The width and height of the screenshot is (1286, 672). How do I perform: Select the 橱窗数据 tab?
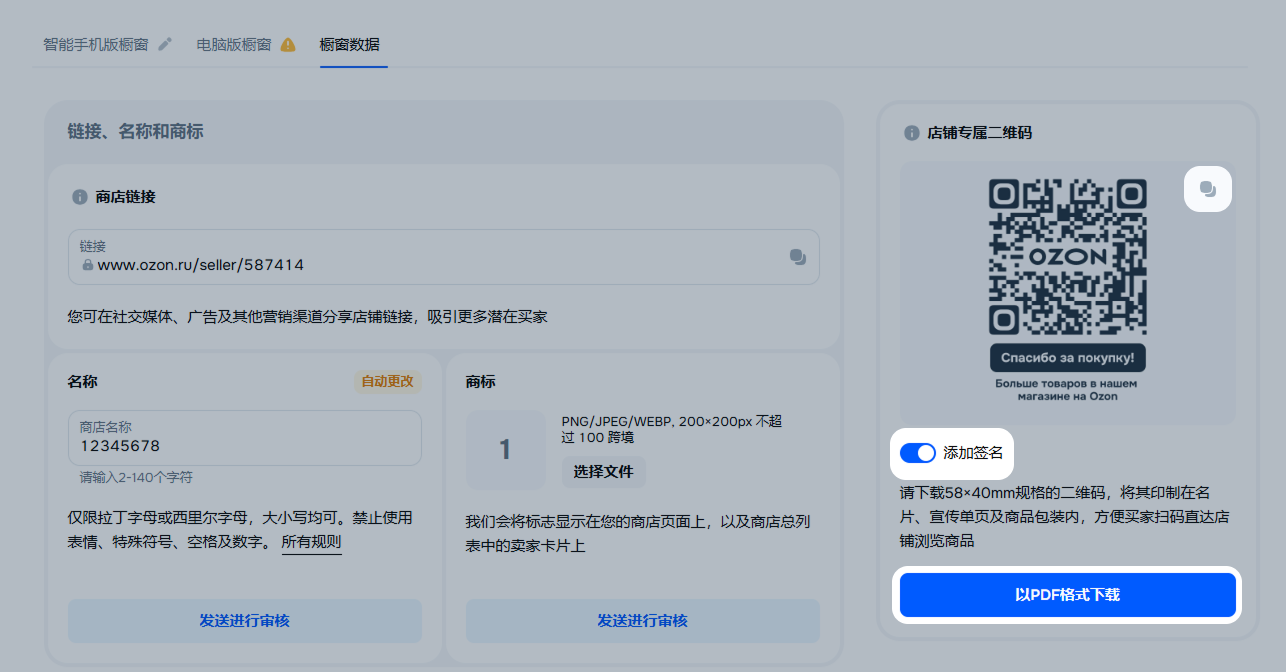(x=349, y=45)
